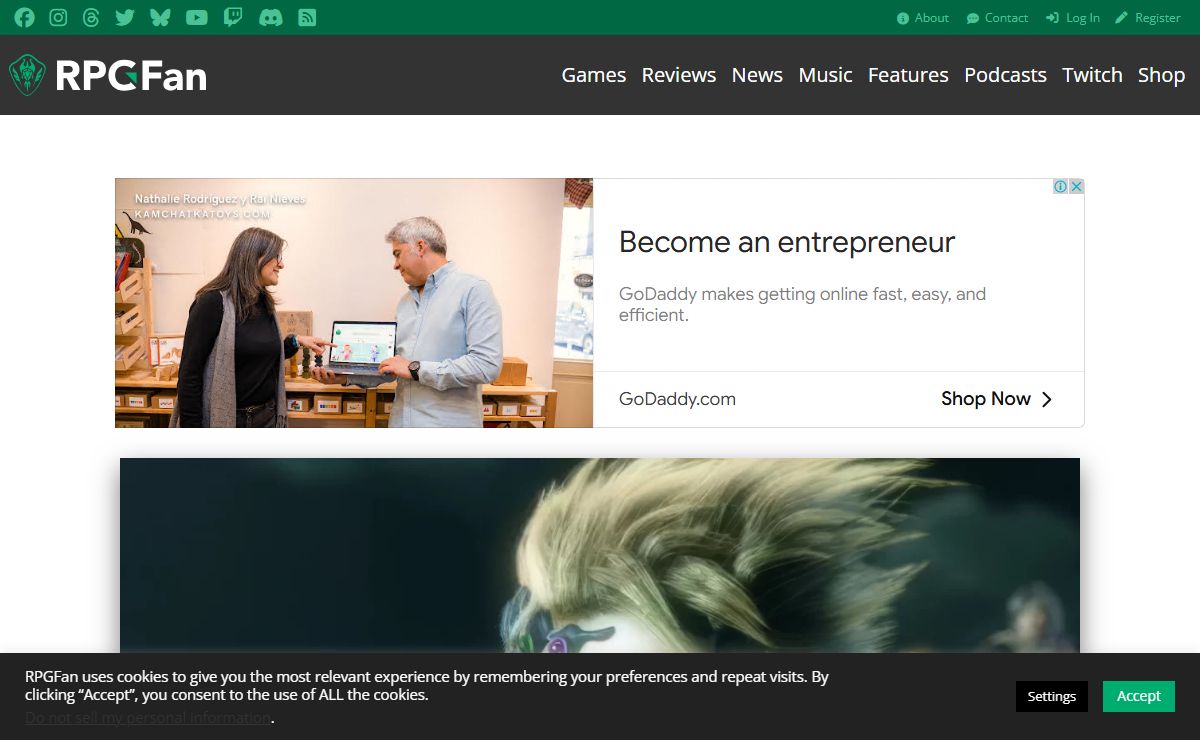Viewport: 1200px width, 740px height.
Task: Open RPGFan Instagram icon
Action: pos(58,18)
